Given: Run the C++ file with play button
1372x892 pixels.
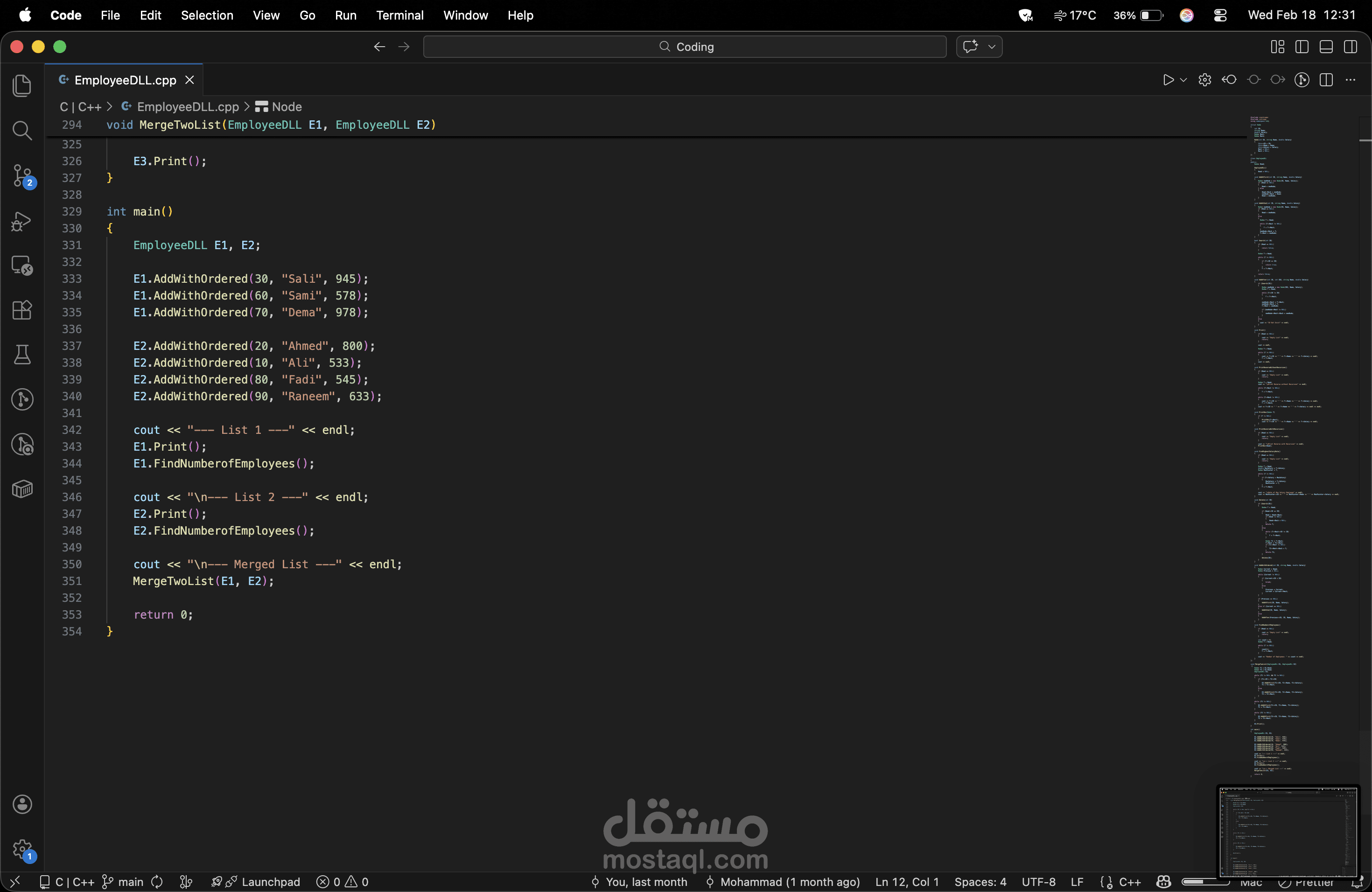Looking at the screenshot, I should point(1168,80).
